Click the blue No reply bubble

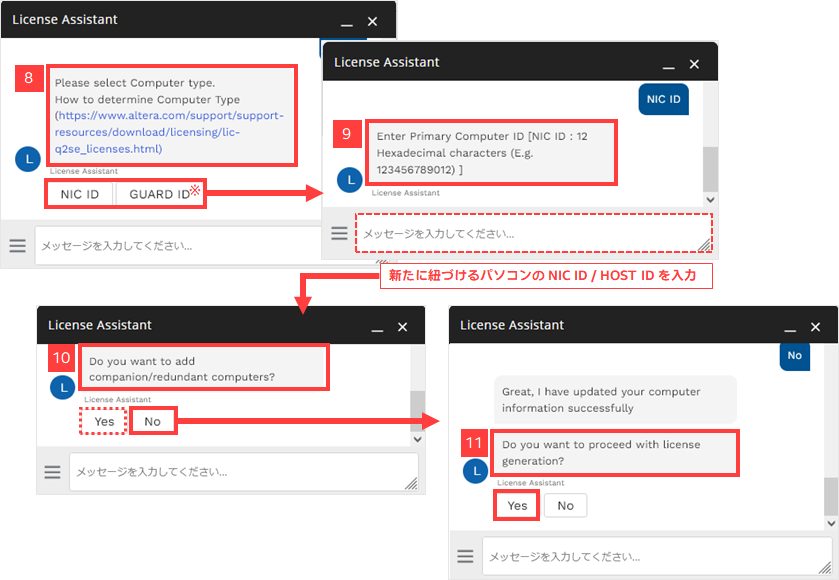coord(795,356)
